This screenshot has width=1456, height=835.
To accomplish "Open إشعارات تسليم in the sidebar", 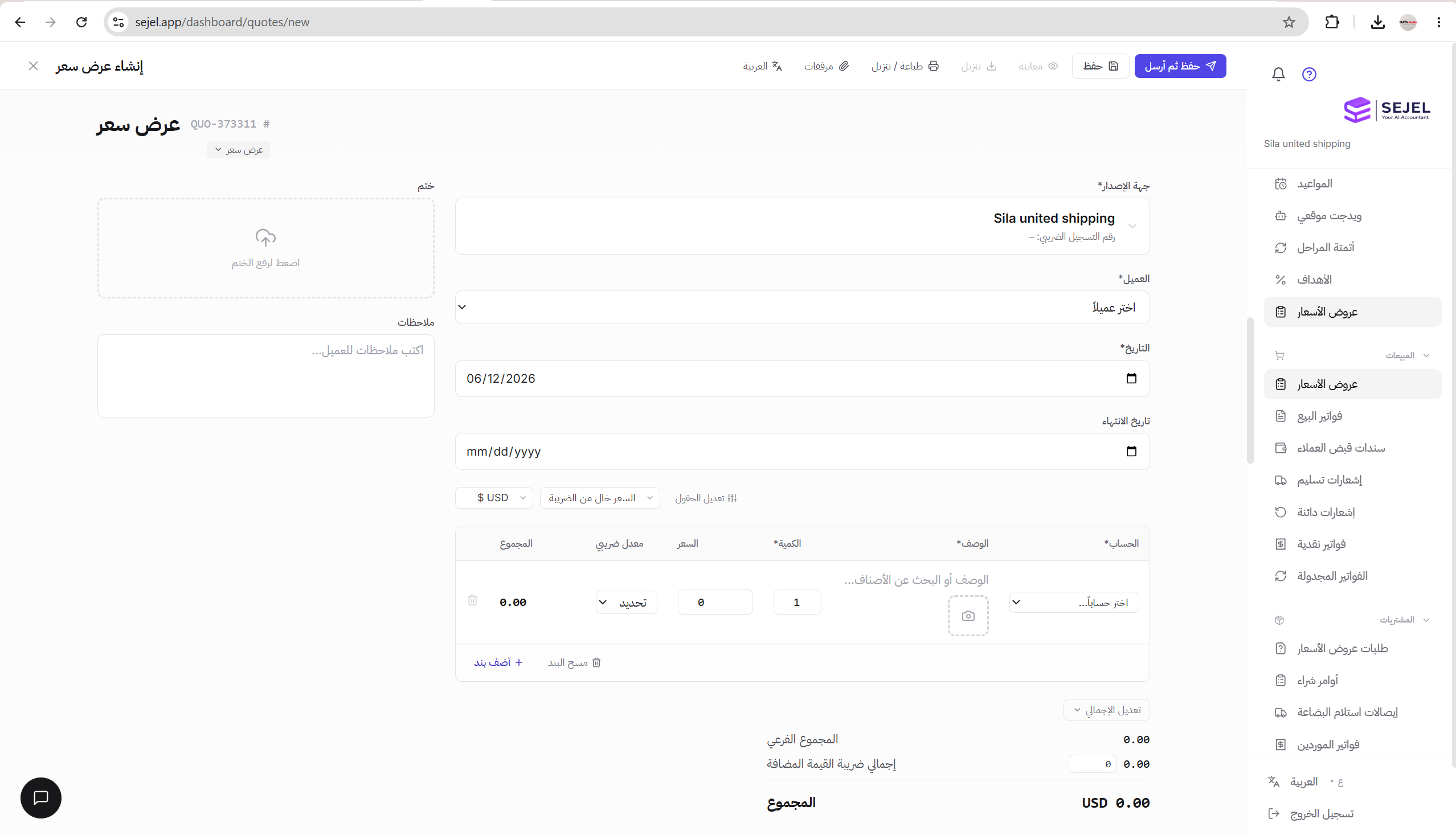I will pos(1352,480).
